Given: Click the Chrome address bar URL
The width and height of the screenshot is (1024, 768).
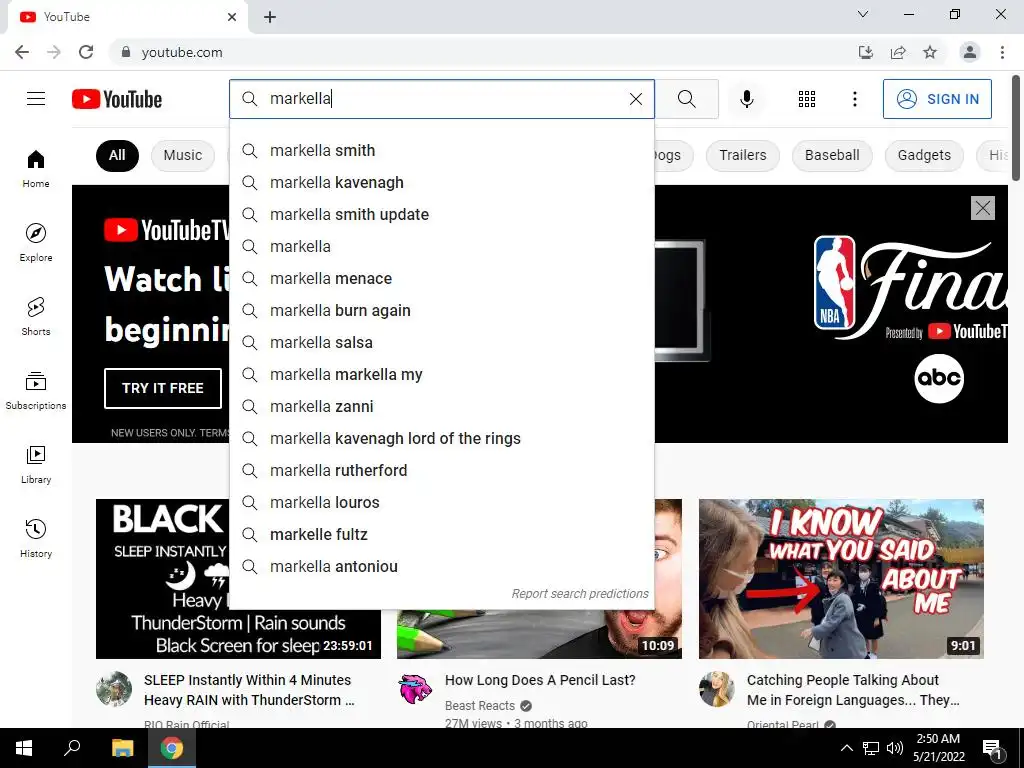Looking at the screenshot, I should point(182,52).
